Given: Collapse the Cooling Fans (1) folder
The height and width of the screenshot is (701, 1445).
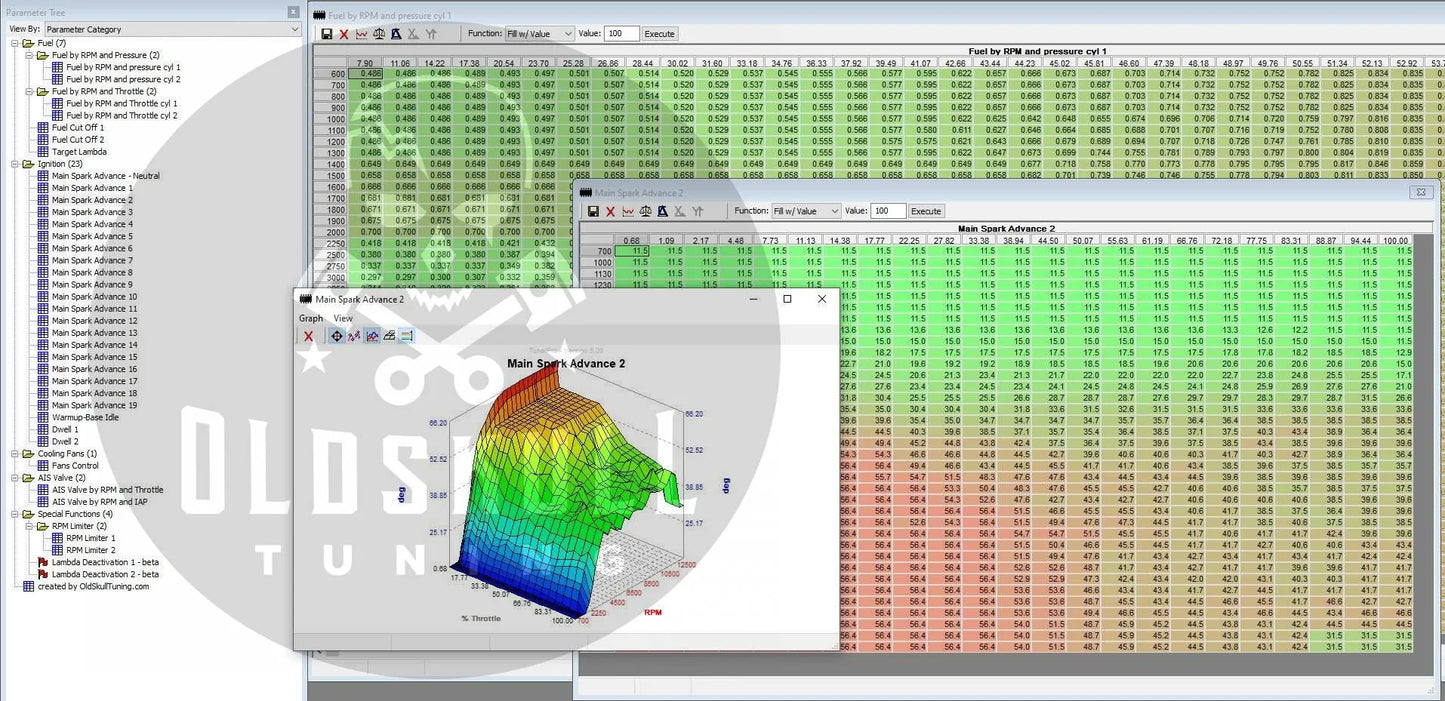Looking at the screenshot, I should (x=15, y=454).
